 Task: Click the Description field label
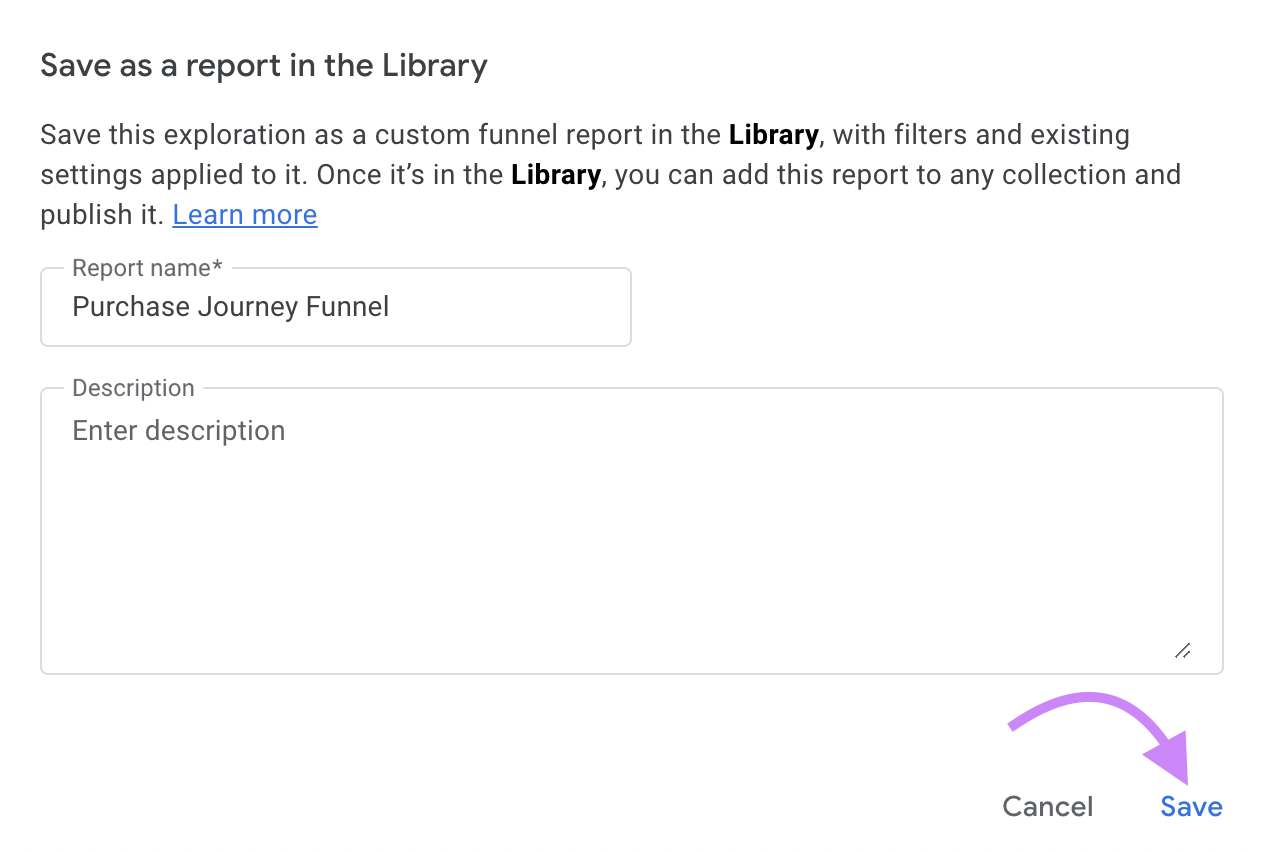132,388
